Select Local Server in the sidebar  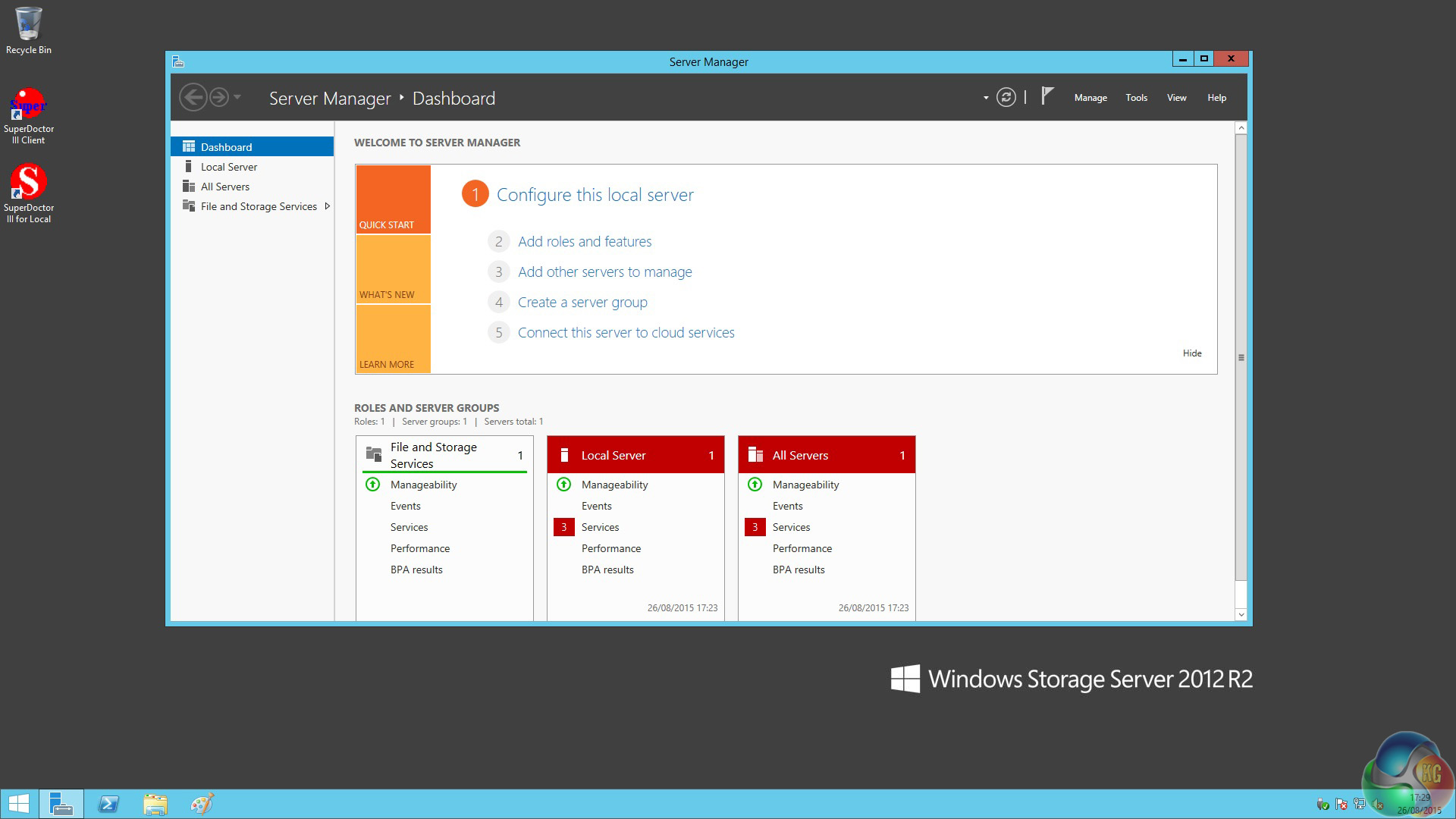click(x=228, y=167)
